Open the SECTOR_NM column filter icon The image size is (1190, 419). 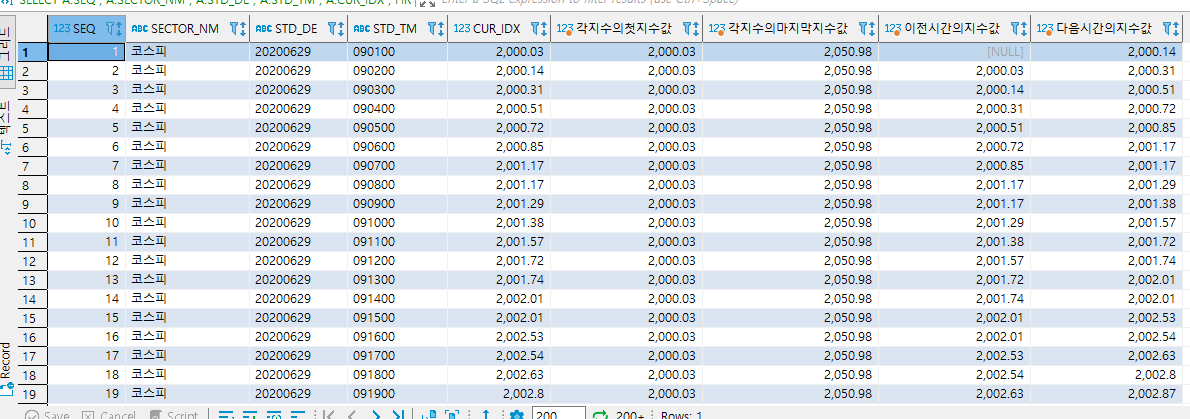(235, 29)
